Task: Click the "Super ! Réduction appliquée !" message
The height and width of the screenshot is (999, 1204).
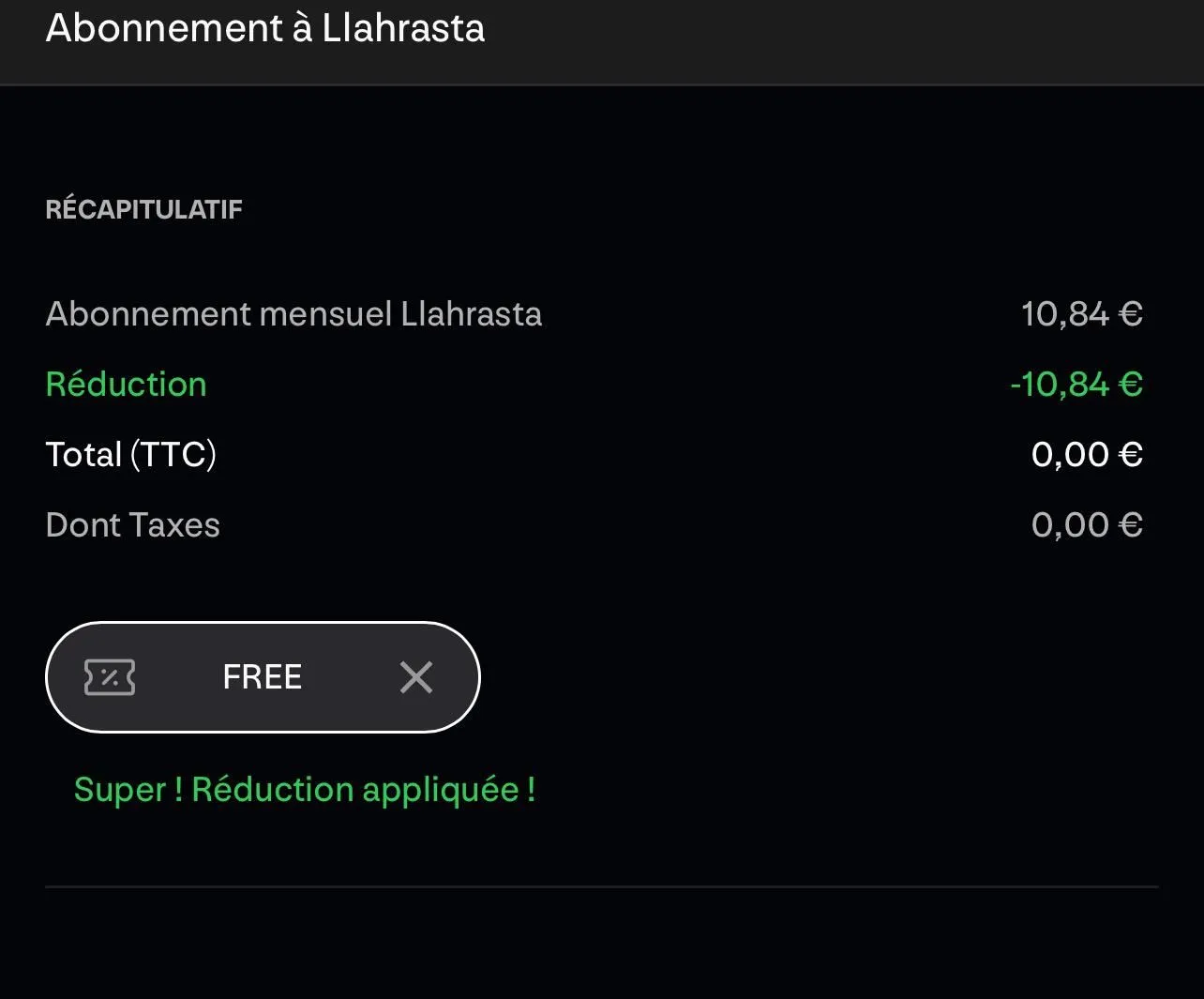Action: click(305, 790)
